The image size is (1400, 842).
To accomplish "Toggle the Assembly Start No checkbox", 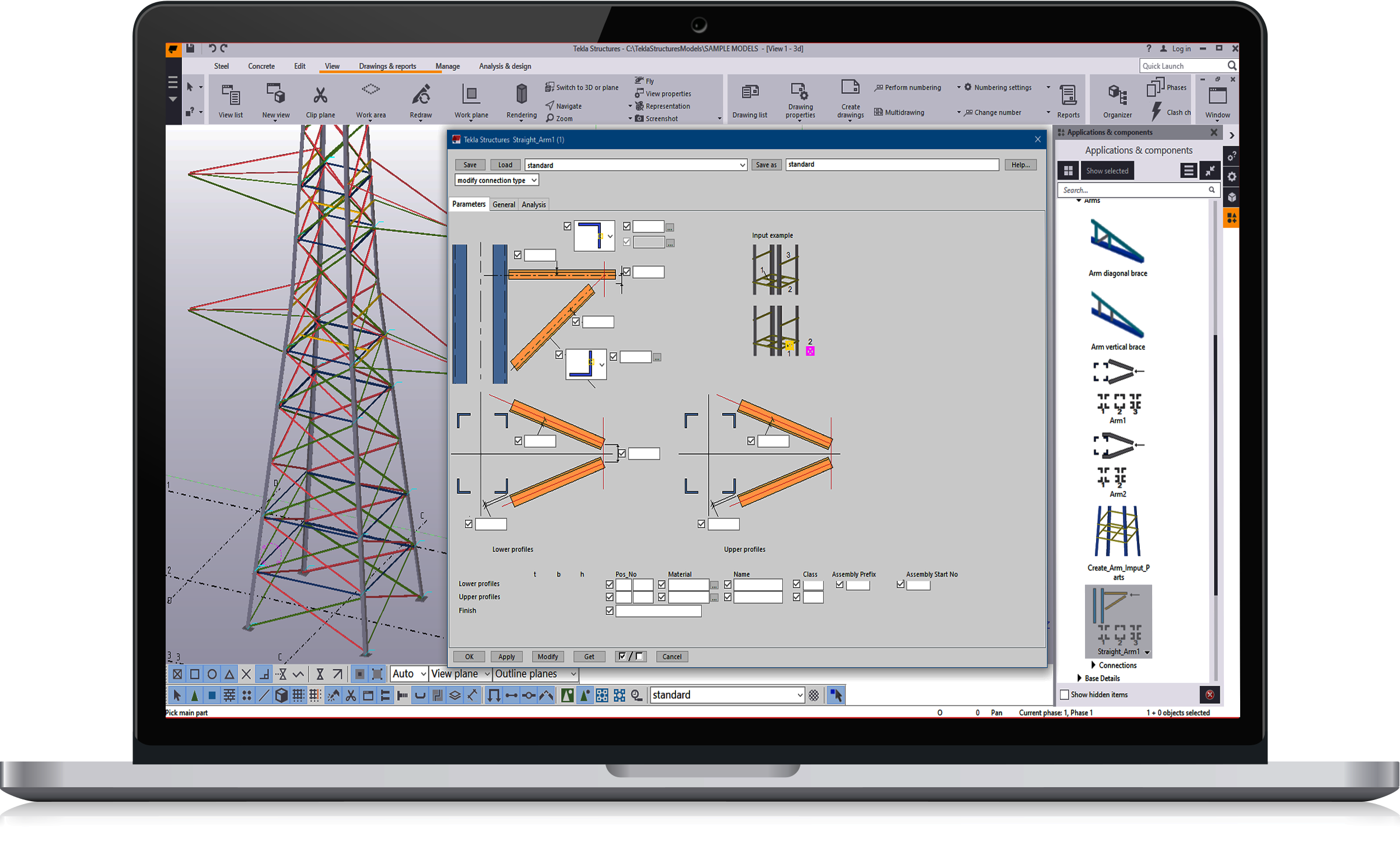I will (x=900, y=584).
